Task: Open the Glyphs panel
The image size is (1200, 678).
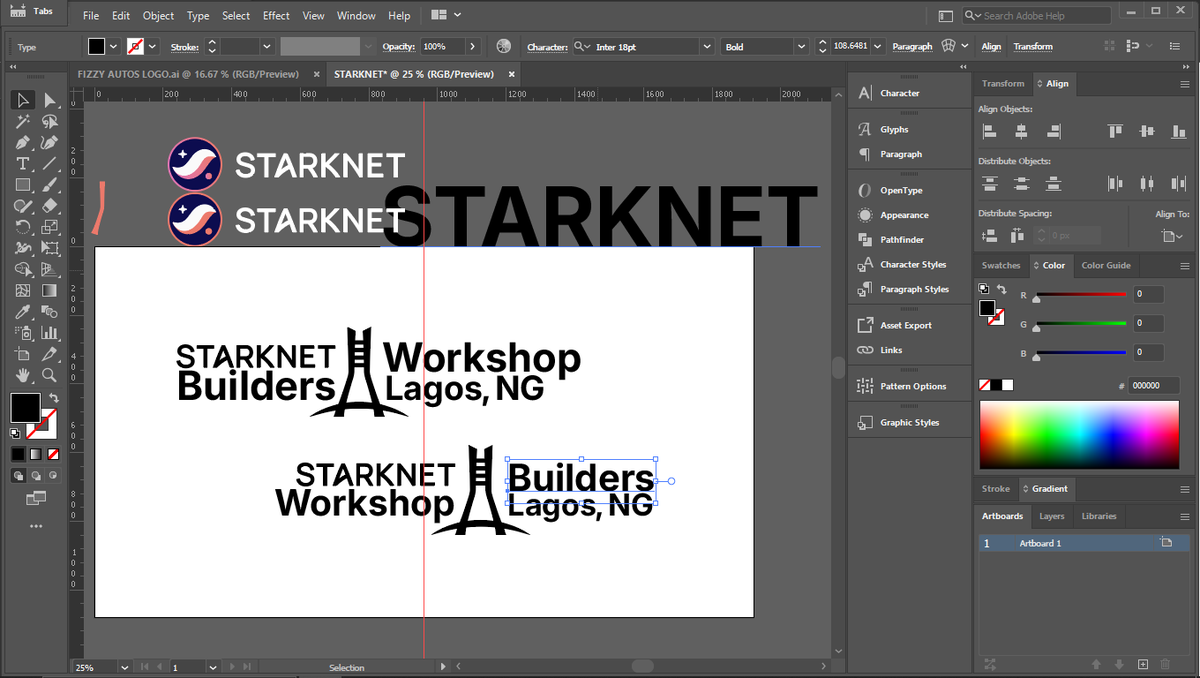Action: (894, 129)
